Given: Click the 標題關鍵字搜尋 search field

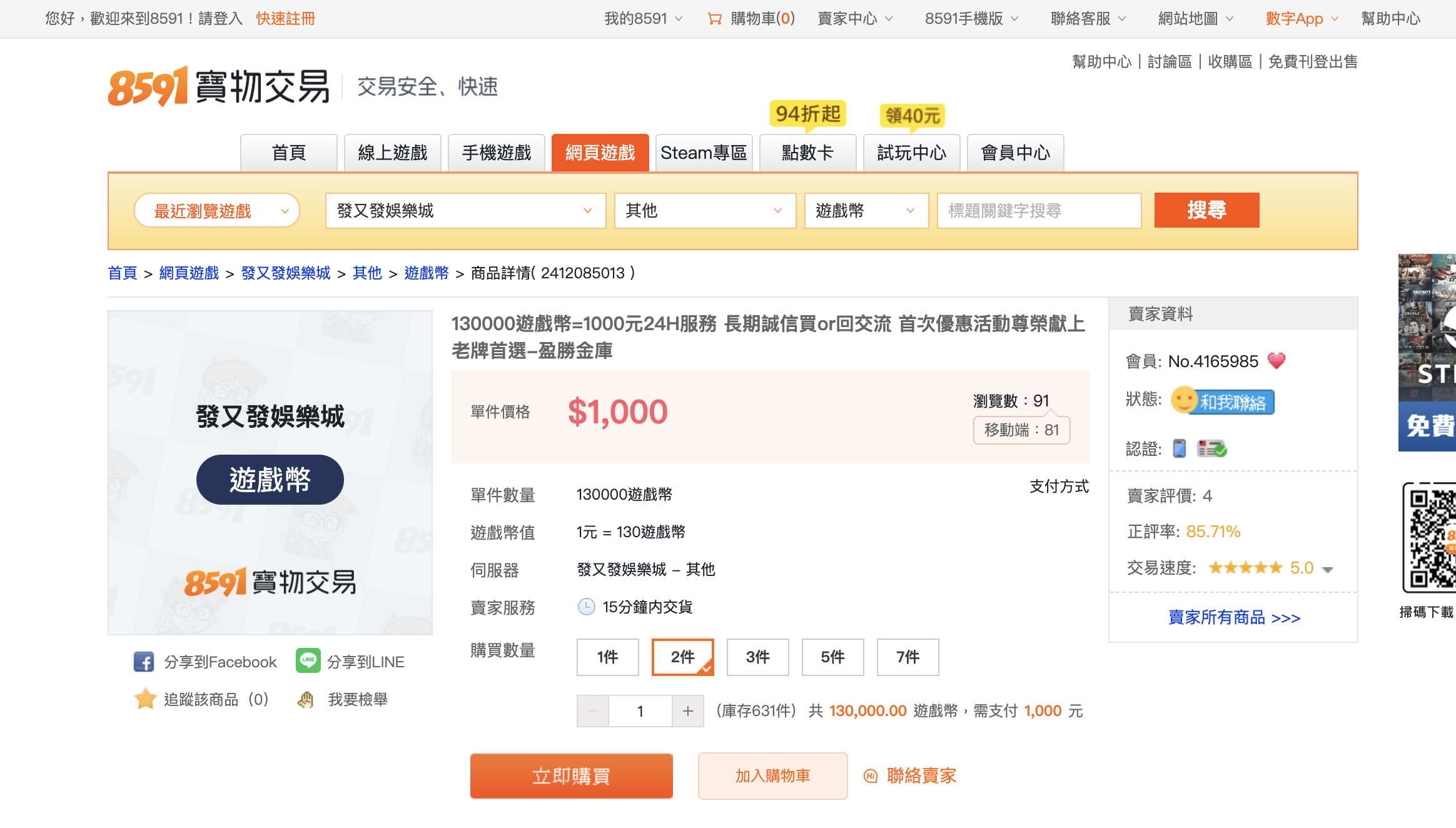Looking at the screenshot, I should (x=1039, y=211).
